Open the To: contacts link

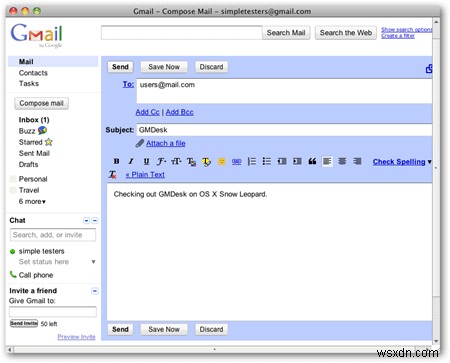point(128,84)
